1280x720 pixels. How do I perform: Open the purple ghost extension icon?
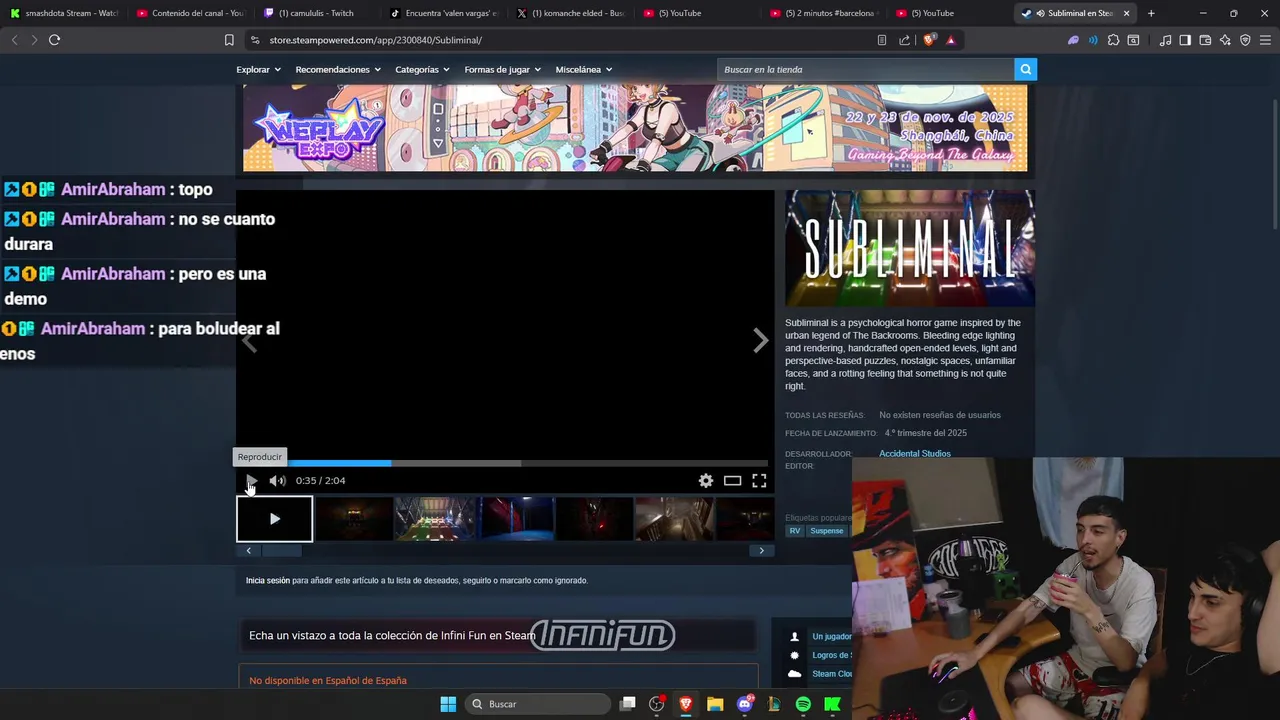pos(1073,40)
